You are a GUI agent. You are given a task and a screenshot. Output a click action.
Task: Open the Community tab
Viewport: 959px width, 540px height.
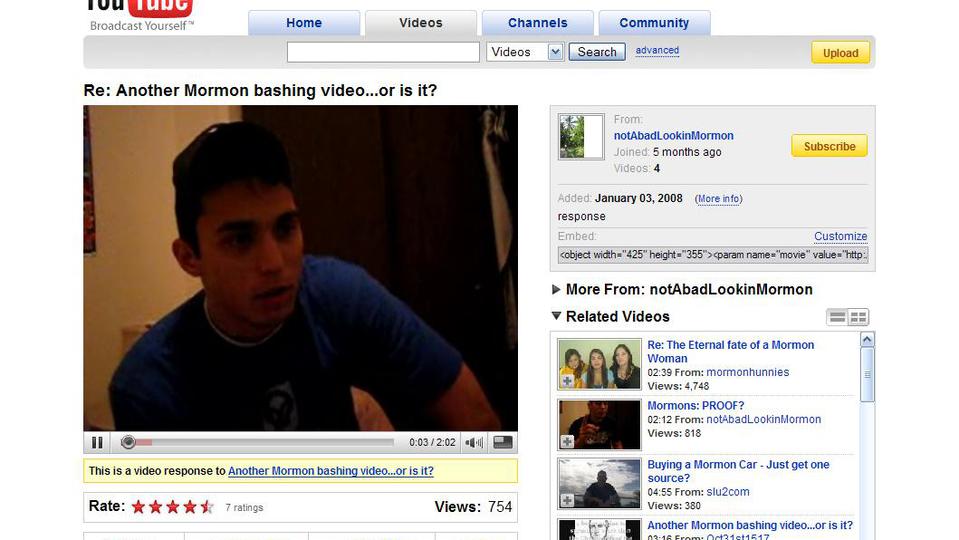click(654, 23)
